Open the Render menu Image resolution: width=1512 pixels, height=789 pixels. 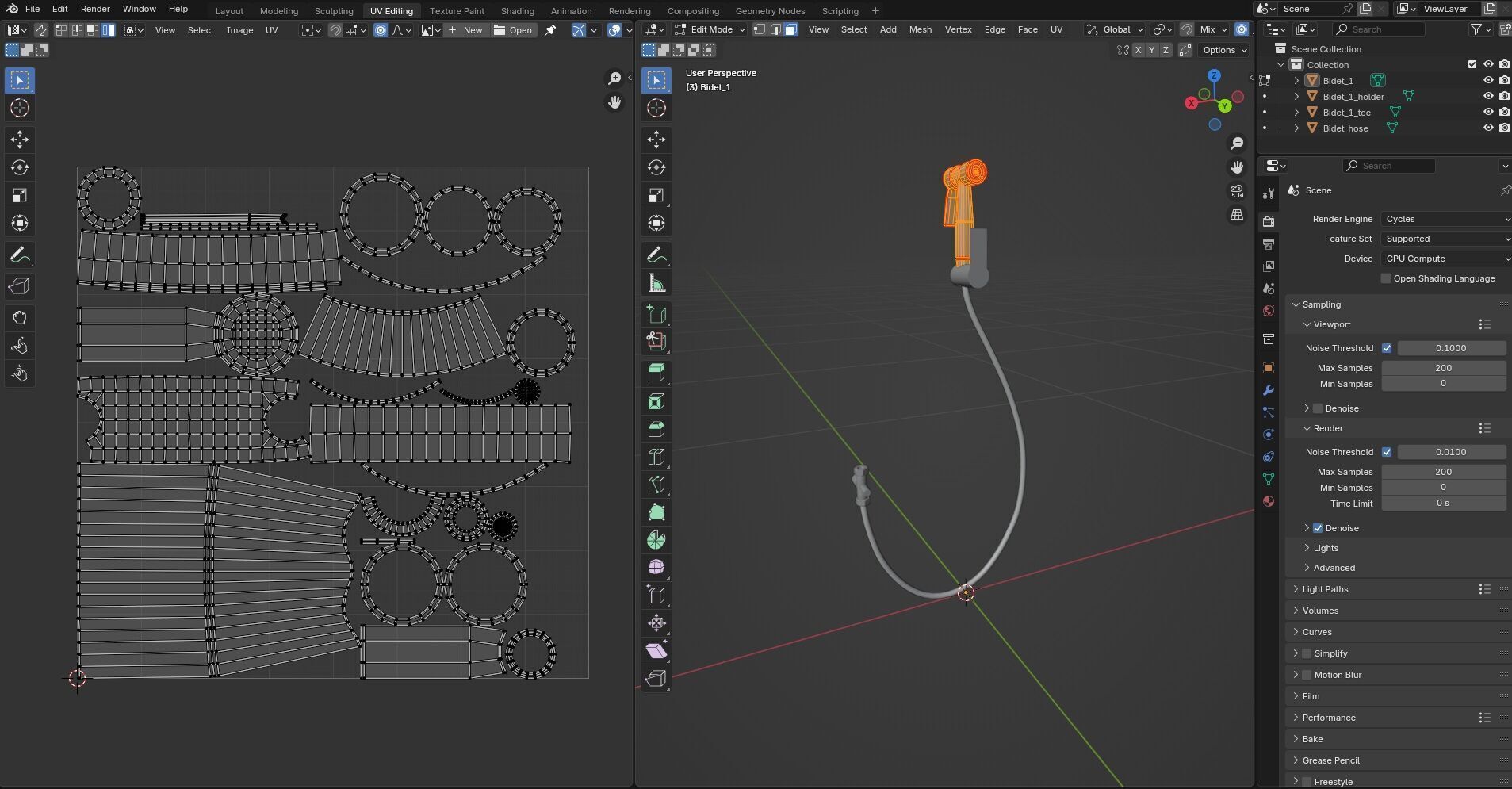(x=95, y=9)
